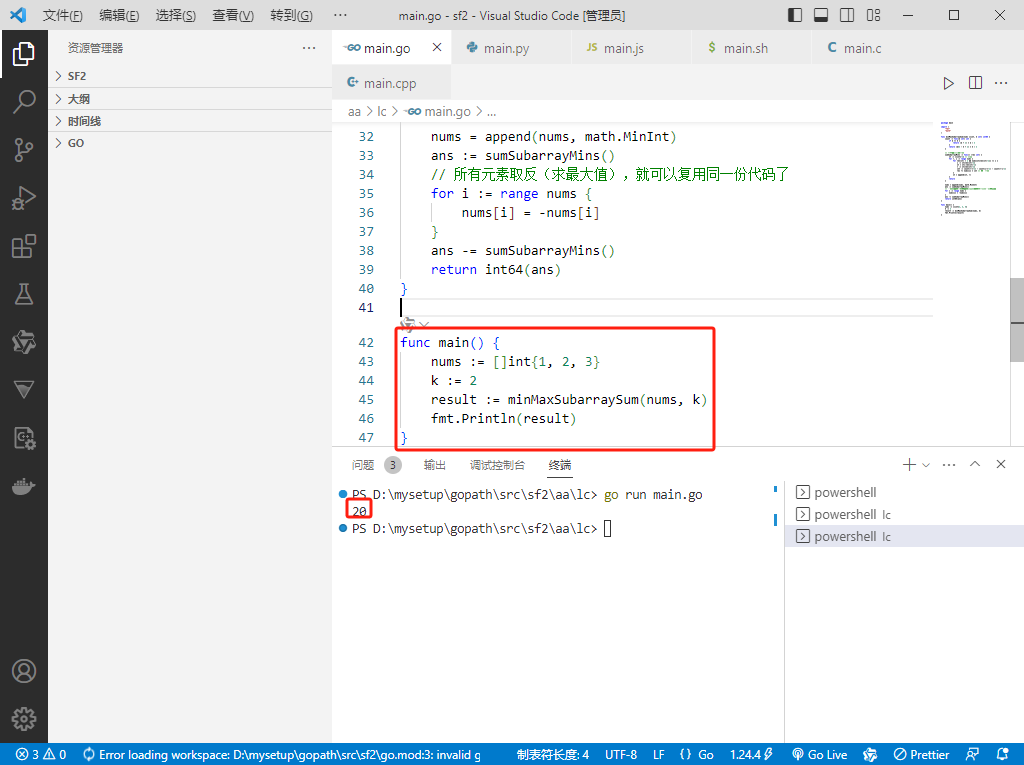1024x765 pixels.
Task: Expand the 时间线 timeline section
Action: pos(190,121)
